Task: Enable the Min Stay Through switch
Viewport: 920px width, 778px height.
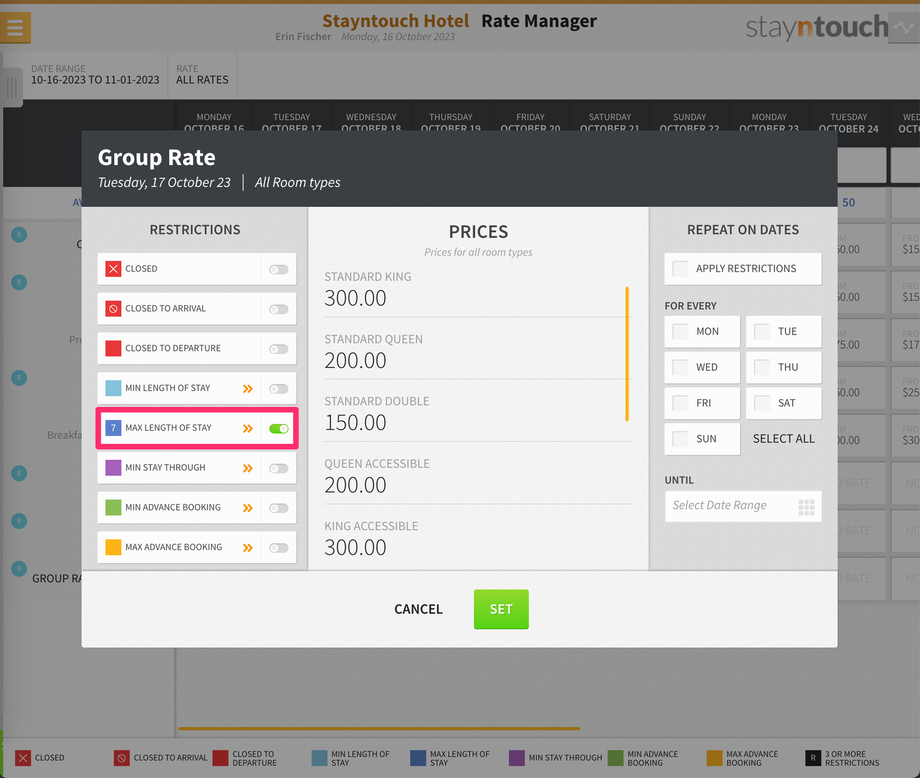Action: pyautogui.click(x=279, y=468)
